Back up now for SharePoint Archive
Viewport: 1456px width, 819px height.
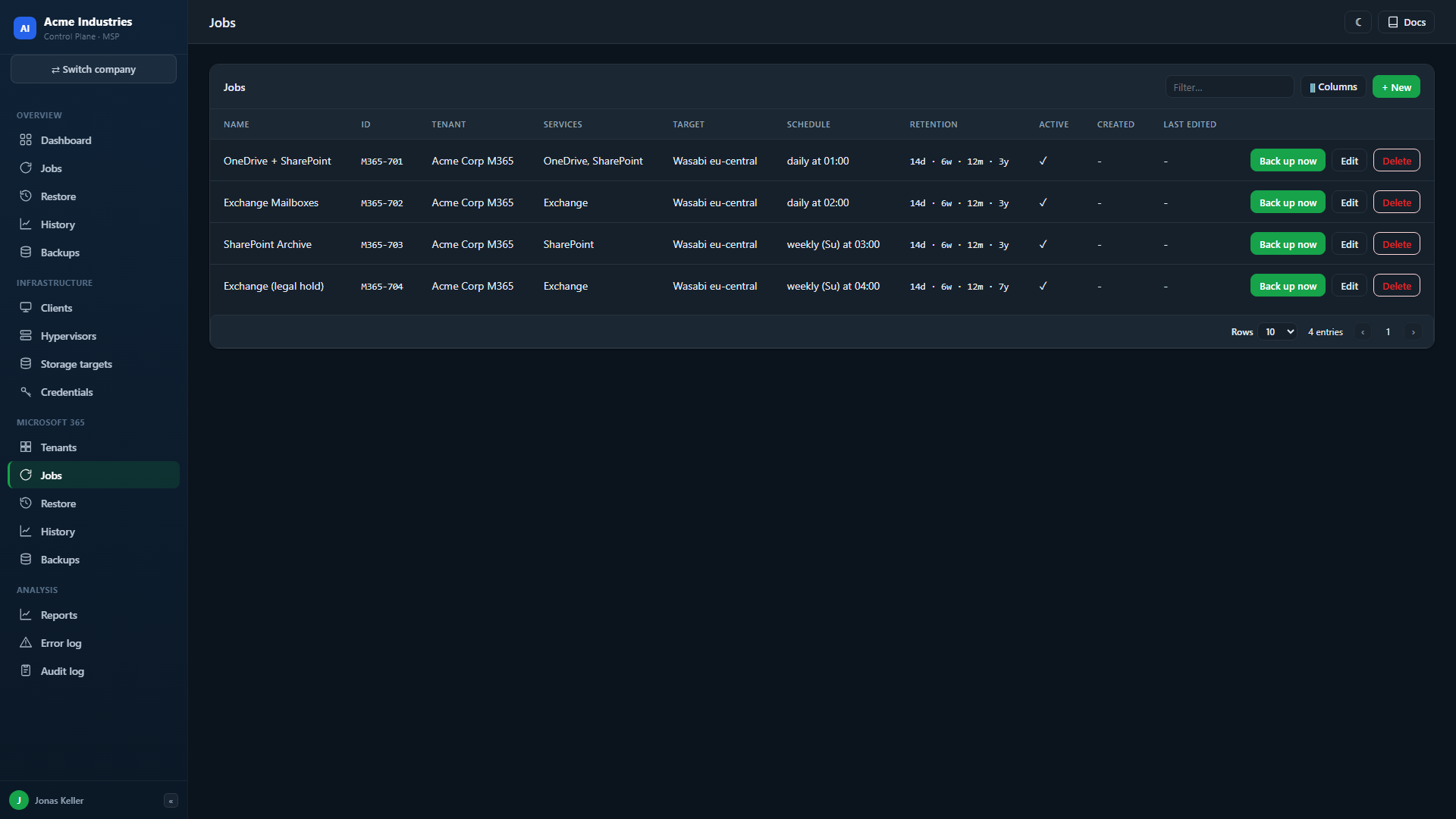pos(1288,244)
